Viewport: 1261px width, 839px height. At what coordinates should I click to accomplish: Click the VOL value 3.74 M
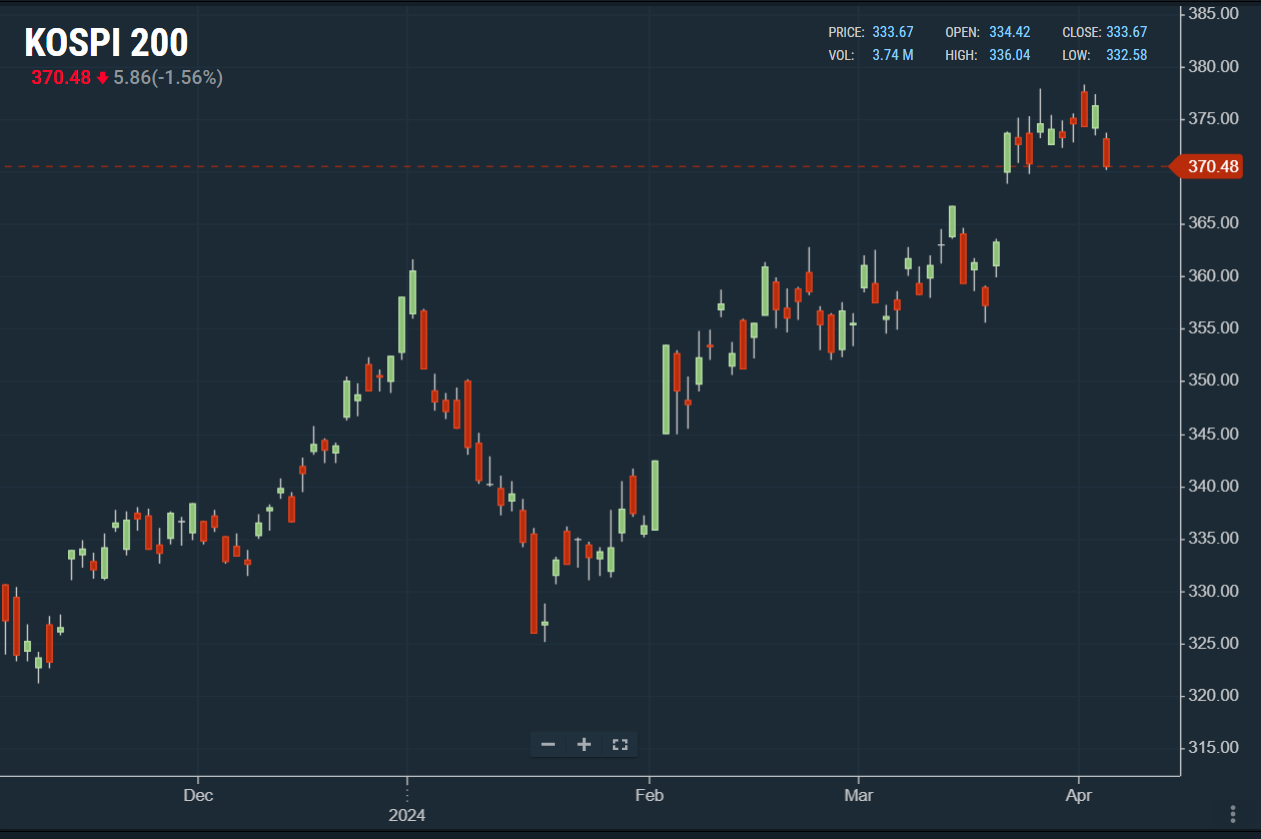(x=893, y=55)
